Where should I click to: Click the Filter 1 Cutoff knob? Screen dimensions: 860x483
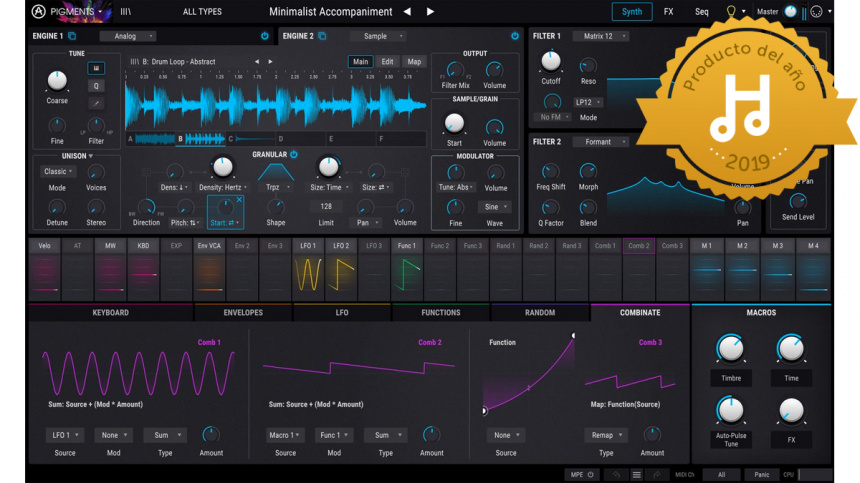click(551, 62)
